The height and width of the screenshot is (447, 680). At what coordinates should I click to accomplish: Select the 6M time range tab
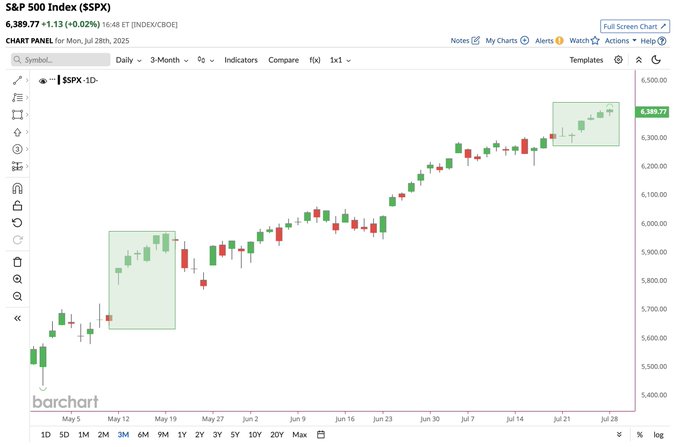click(143, 434)
